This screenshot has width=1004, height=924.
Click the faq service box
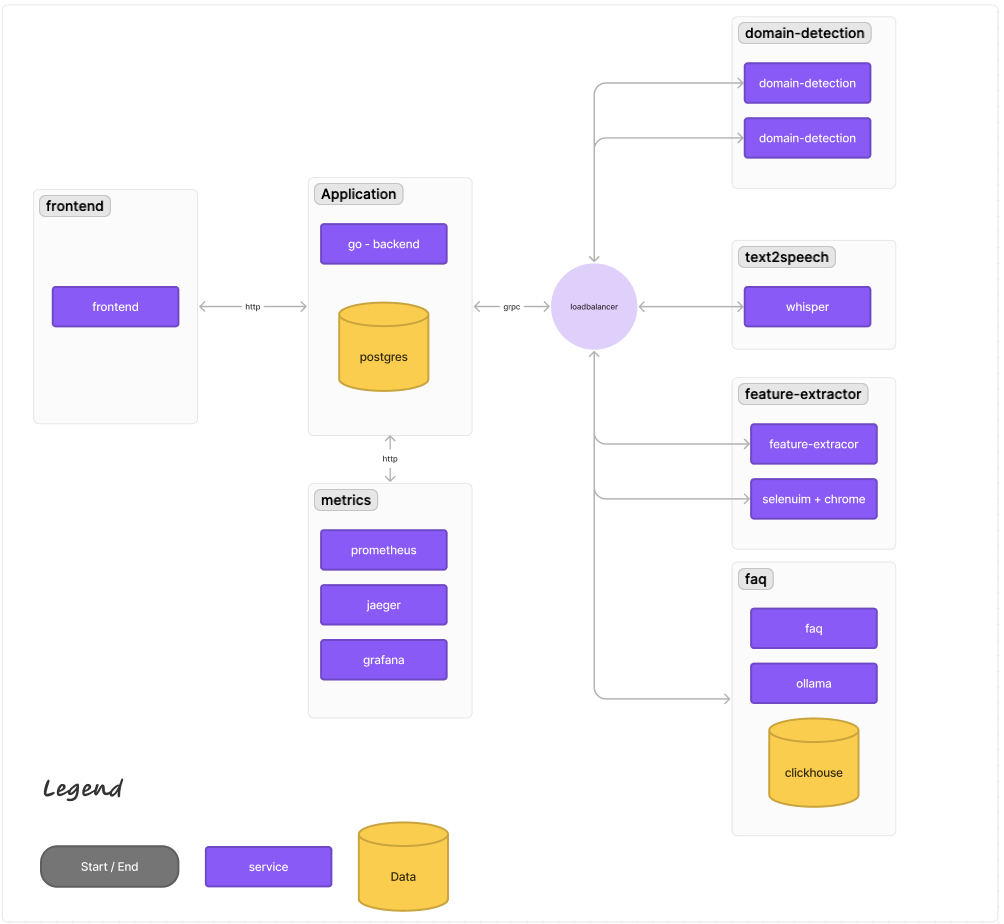pyautogui.click(x=814, y=629)
